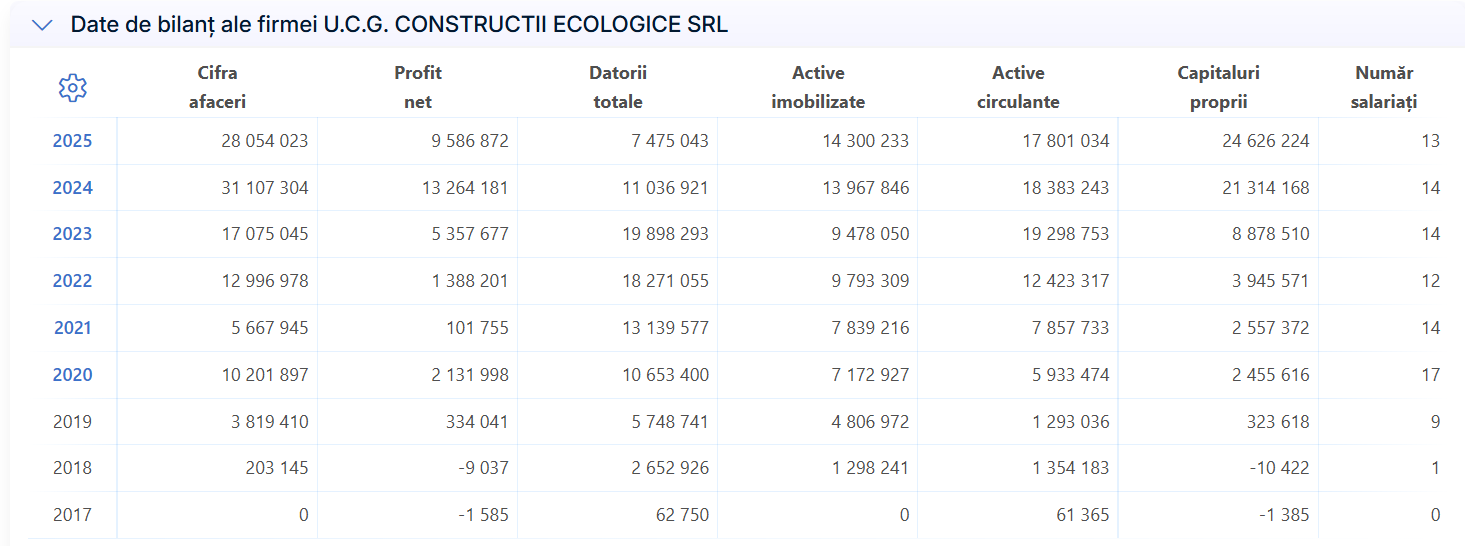The width and height of the screenshot is (1465, 546).
Task: Click the value 323 618
Action: pos(1280,422)
